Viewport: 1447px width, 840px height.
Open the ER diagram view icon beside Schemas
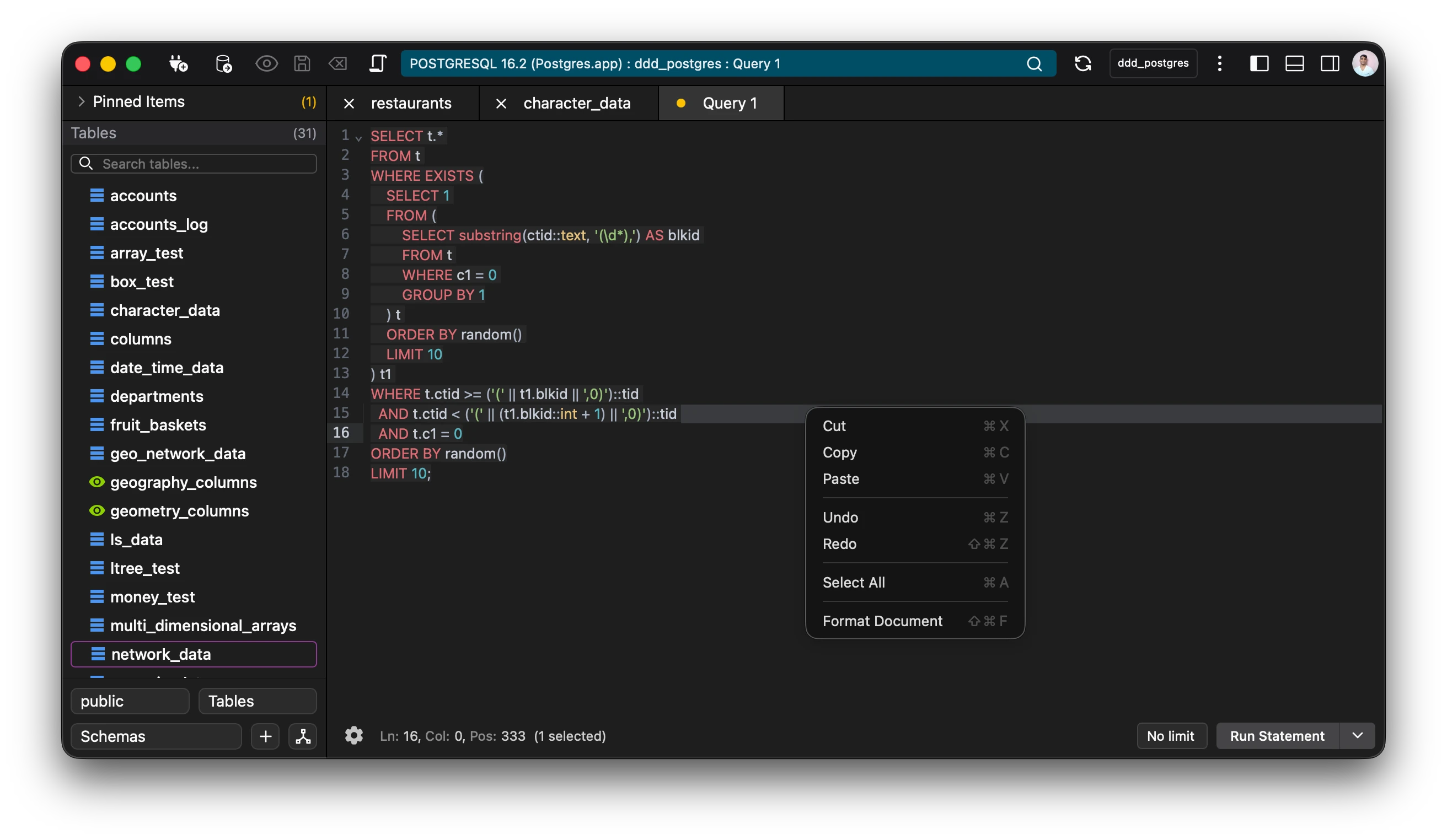click(303, 736)
